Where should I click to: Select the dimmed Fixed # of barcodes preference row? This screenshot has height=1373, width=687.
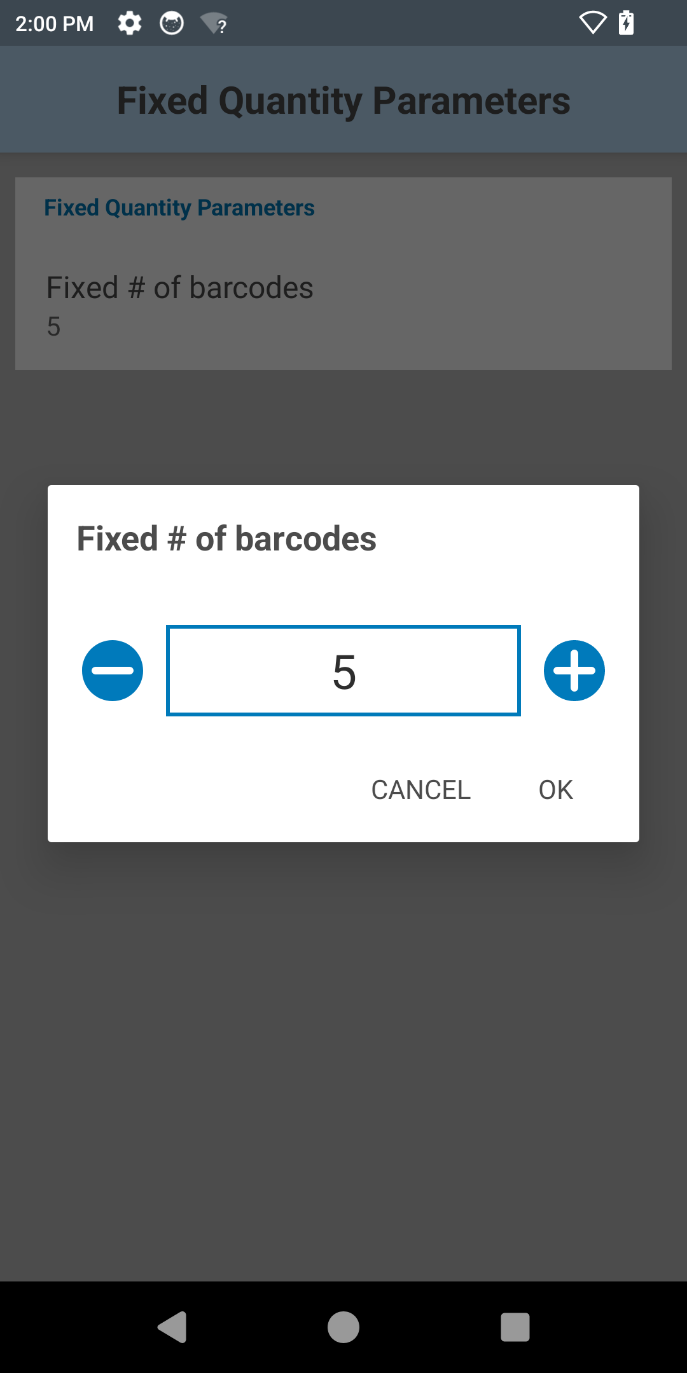tap(343, 305)
